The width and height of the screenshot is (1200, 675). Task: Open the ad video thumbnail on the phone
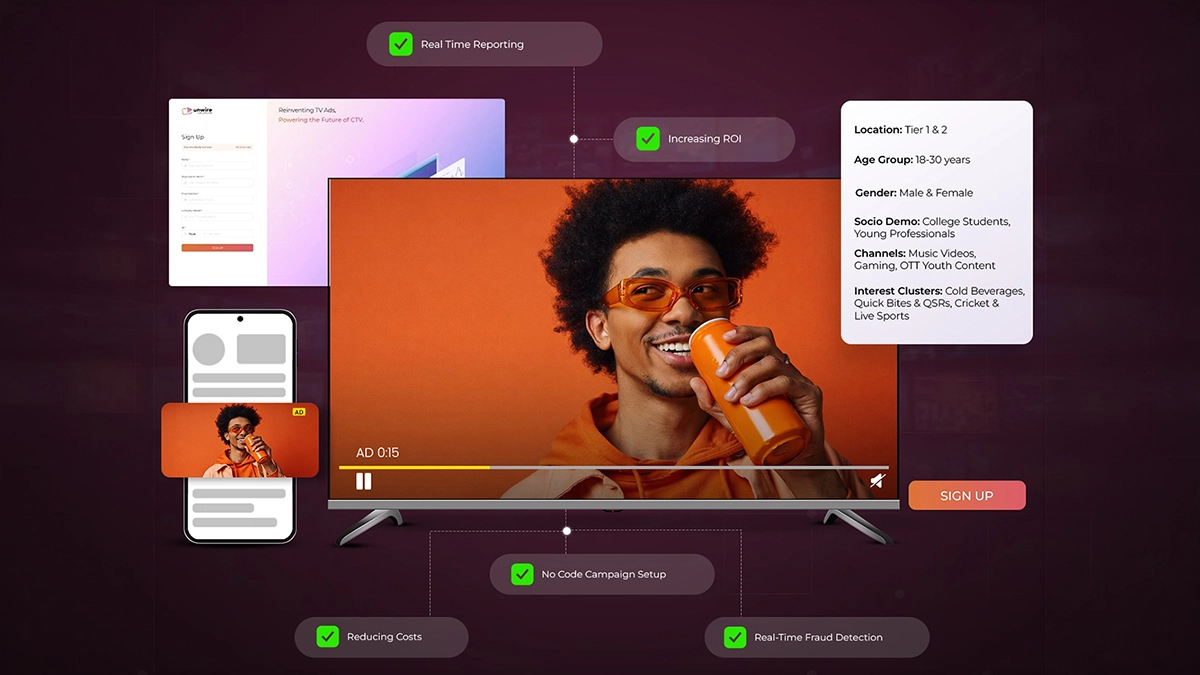point(240,440)
